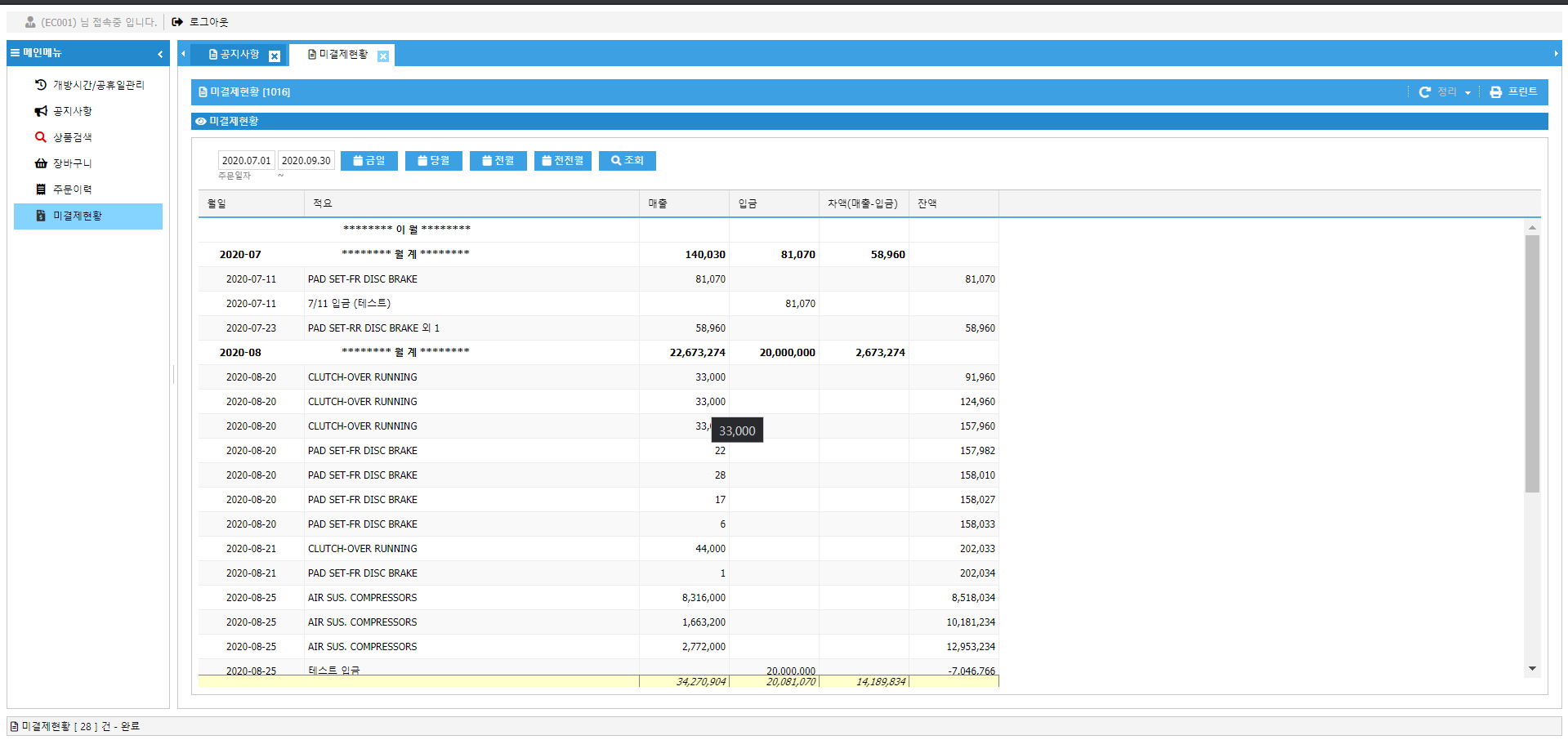
Task: Close the 공지사항 tab
Action: (x=275, y=56)
